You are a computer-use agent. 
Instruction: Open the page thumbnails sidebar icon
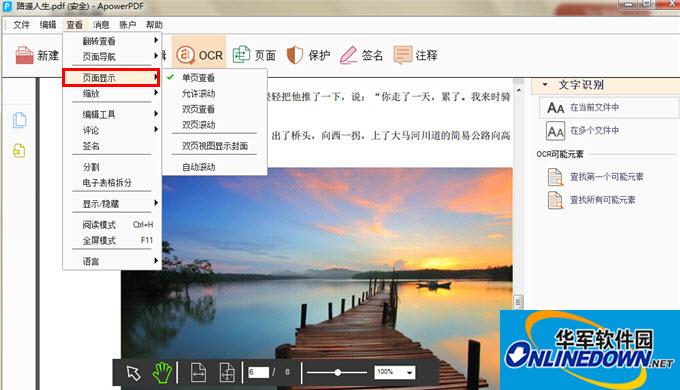click(19, 120)
